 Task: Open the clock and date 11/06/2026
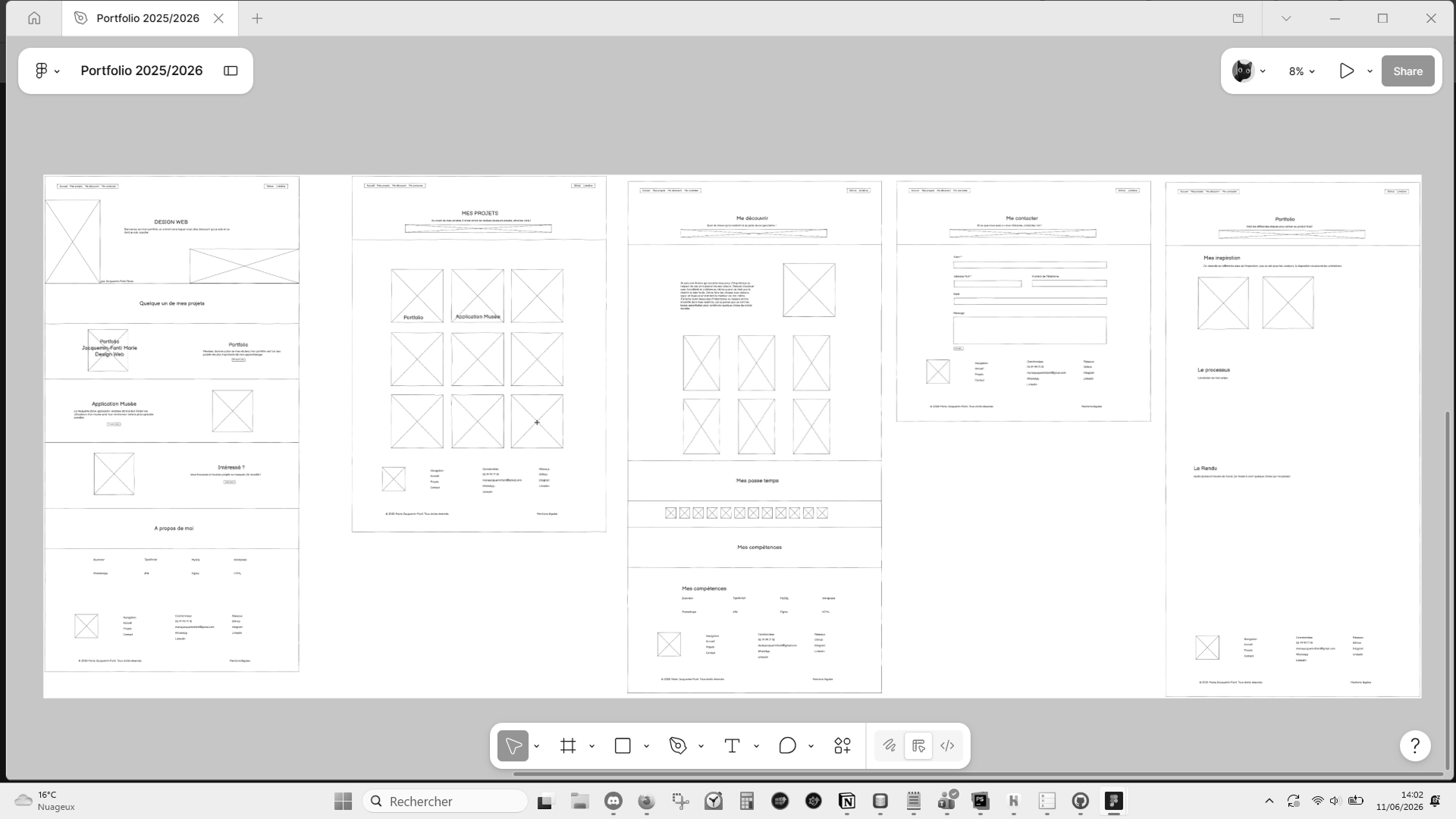(x=1400, y=802)
